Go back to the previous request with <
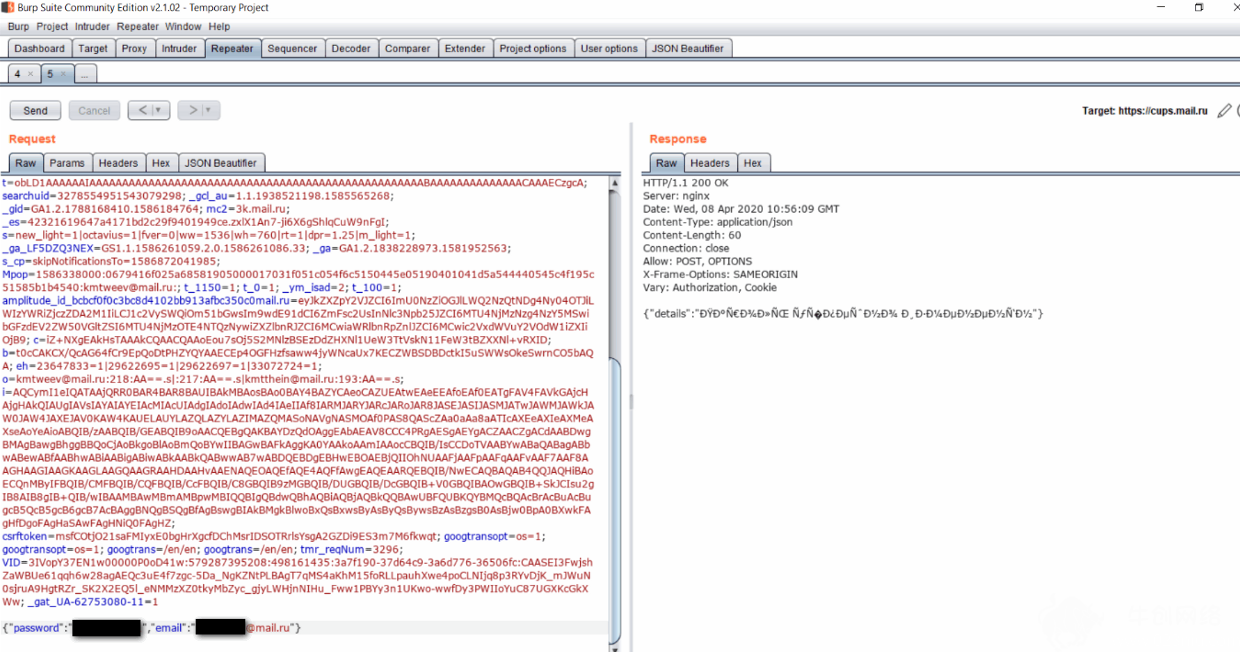 click(141, 110)
